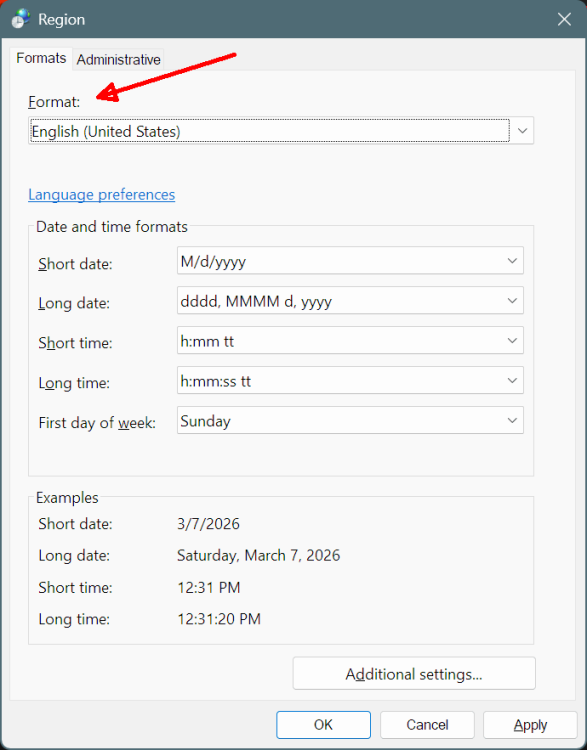This screenshot has width=587, height=750.
Task: Click the First day of week chevron
Action: tap(512, 420)
